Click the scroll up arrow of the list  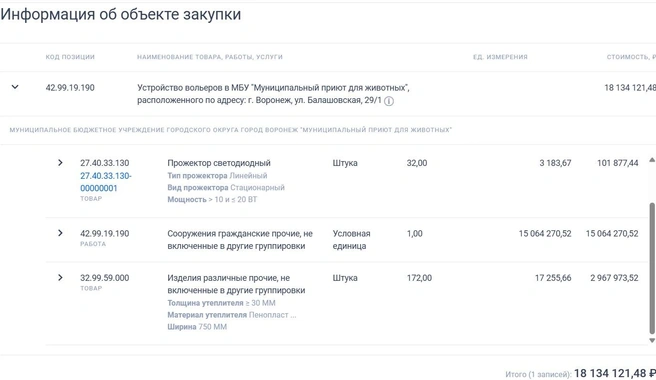click(652, 160)
